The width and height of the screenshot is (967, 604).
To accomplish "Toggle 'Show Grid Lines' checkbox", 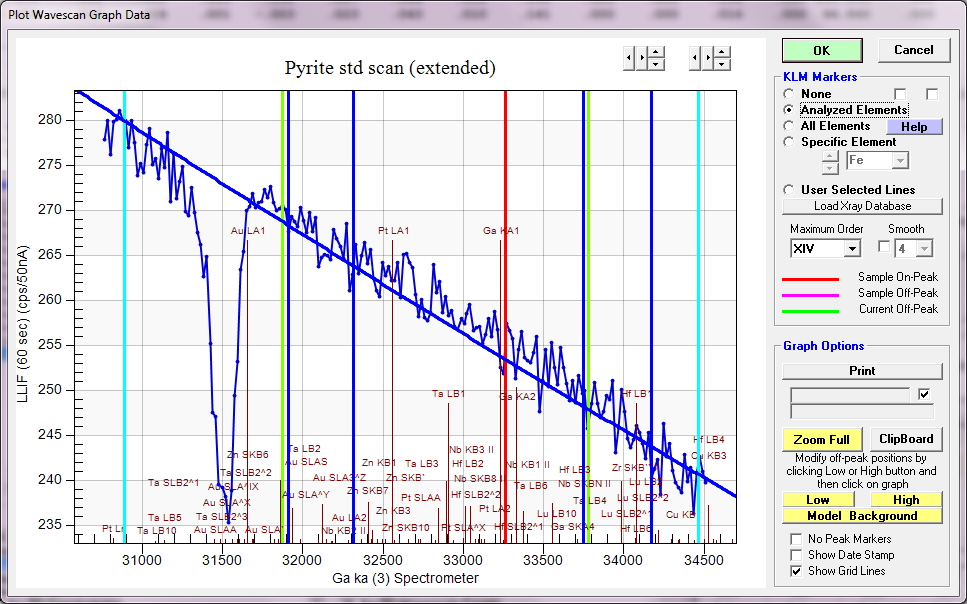I will pos(795,571).
